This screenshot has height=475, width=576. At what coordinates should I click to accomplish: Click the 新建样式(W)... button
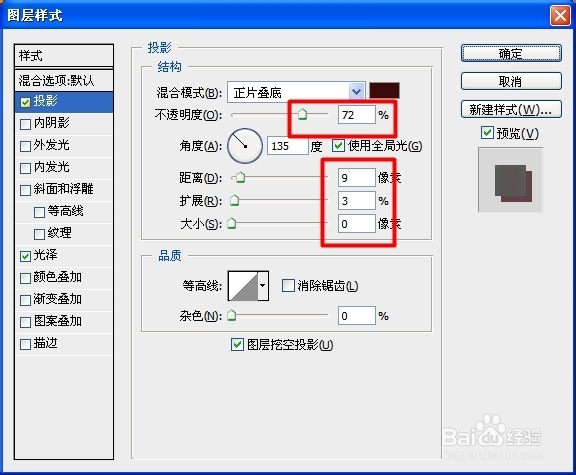point(511,109)
